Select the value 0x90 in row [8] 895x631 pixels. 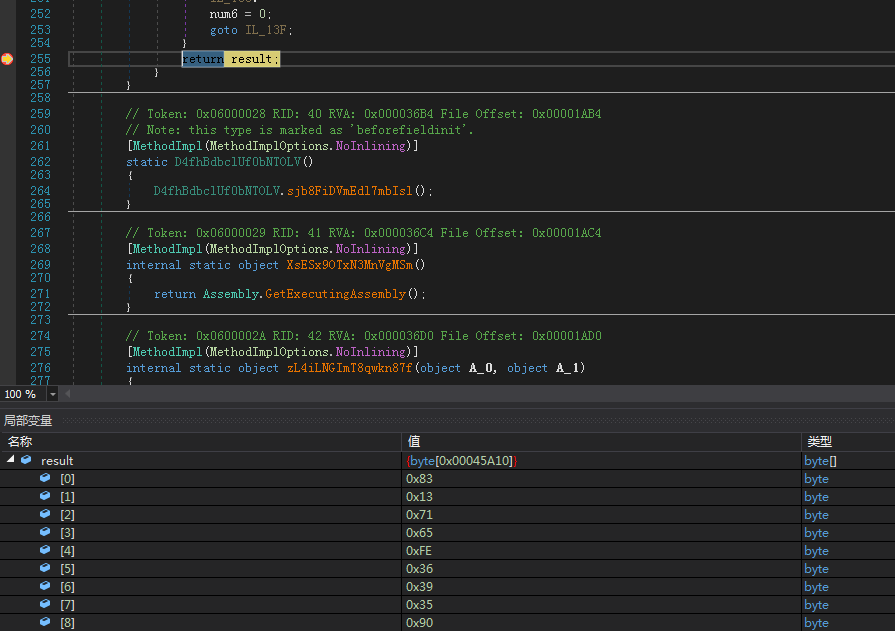420,622
